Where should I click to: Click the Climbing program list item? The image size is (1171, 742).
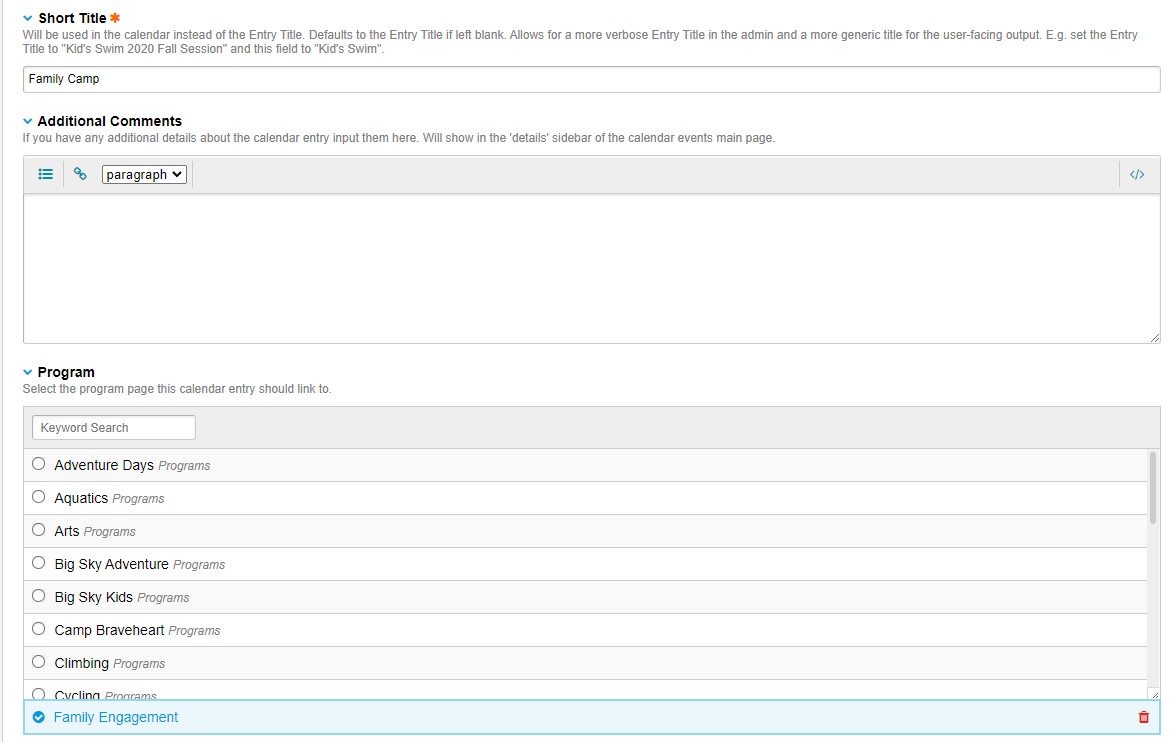(x=82, y=663)
